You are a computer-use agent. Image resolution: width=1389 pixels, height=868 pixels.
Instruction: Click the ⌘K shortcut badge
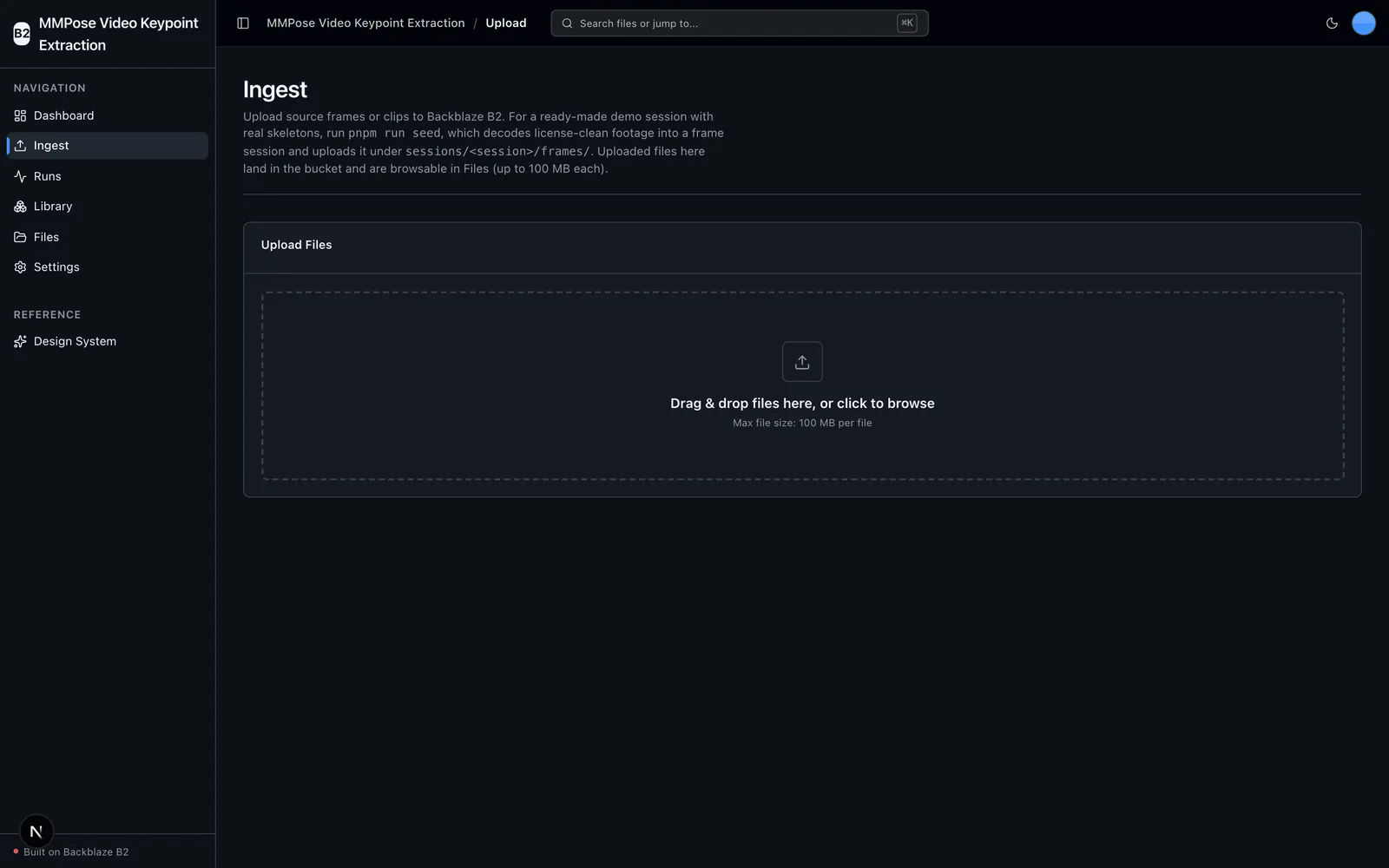click(907, 23)
